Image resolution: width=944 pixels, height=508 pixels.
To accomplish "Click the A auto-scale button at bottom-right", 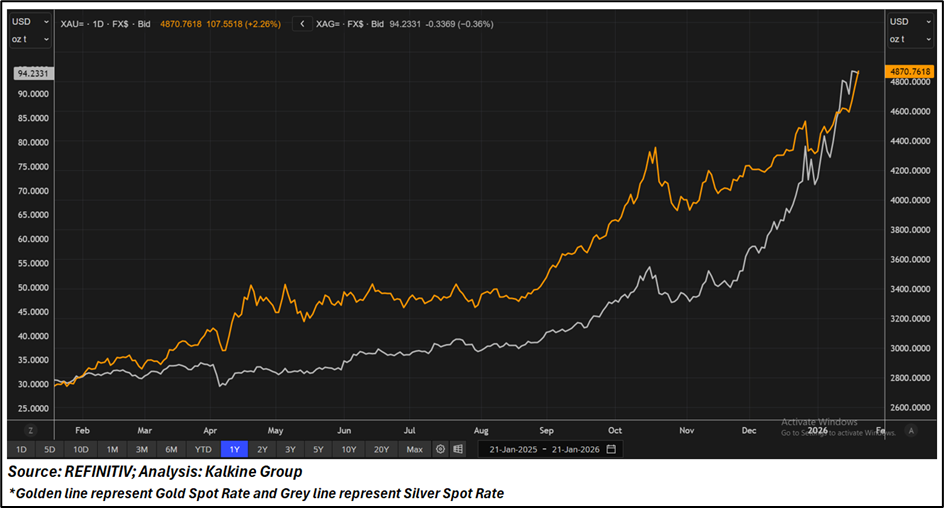I will pos(910,430).
